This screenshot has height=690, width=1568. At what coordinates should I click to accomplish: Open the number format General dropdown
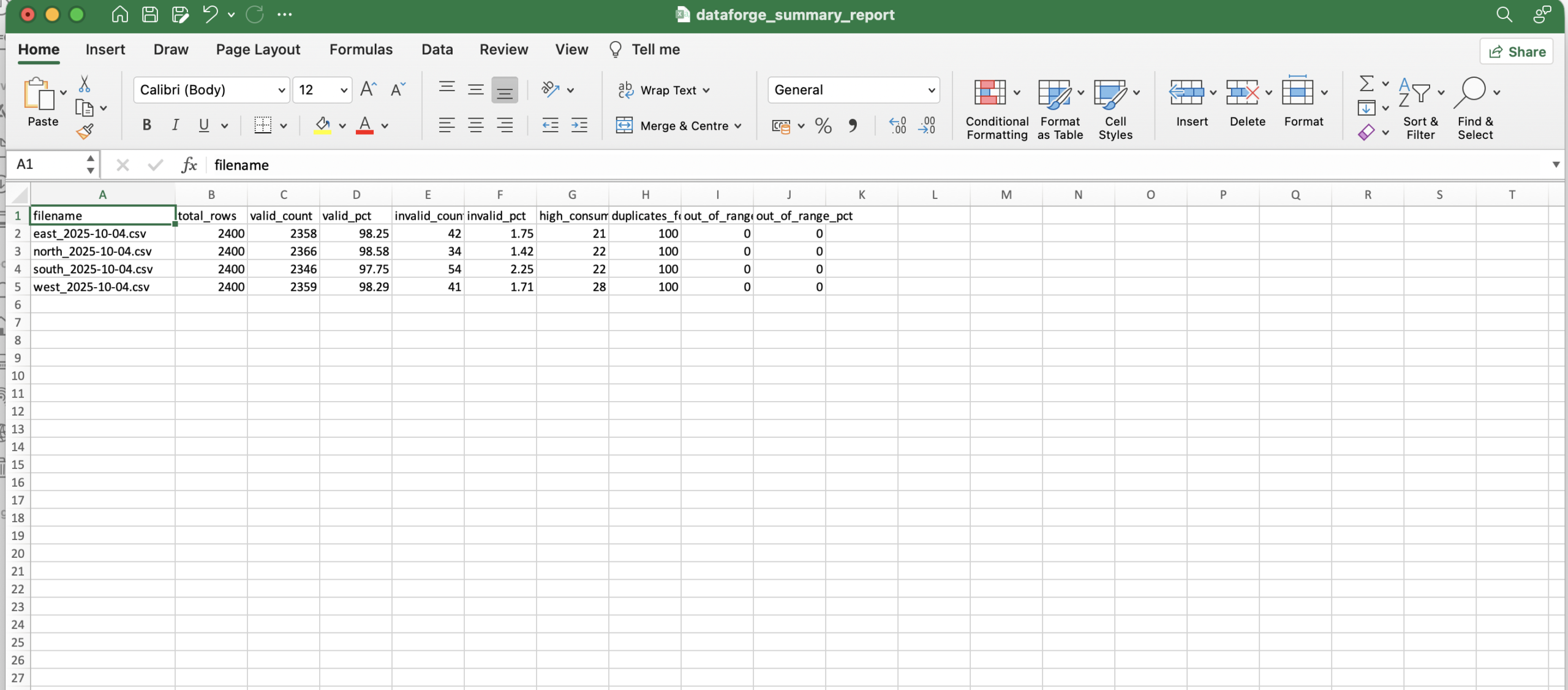(x=931, y=90)
